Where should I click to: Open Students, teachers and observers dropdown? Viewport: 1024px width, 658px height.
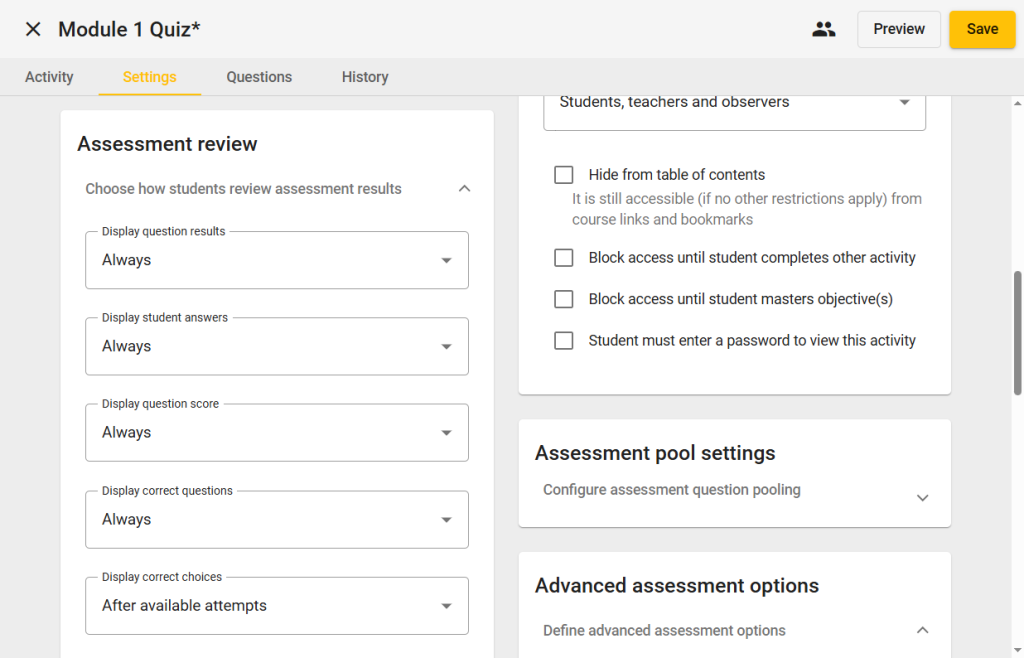734,103
